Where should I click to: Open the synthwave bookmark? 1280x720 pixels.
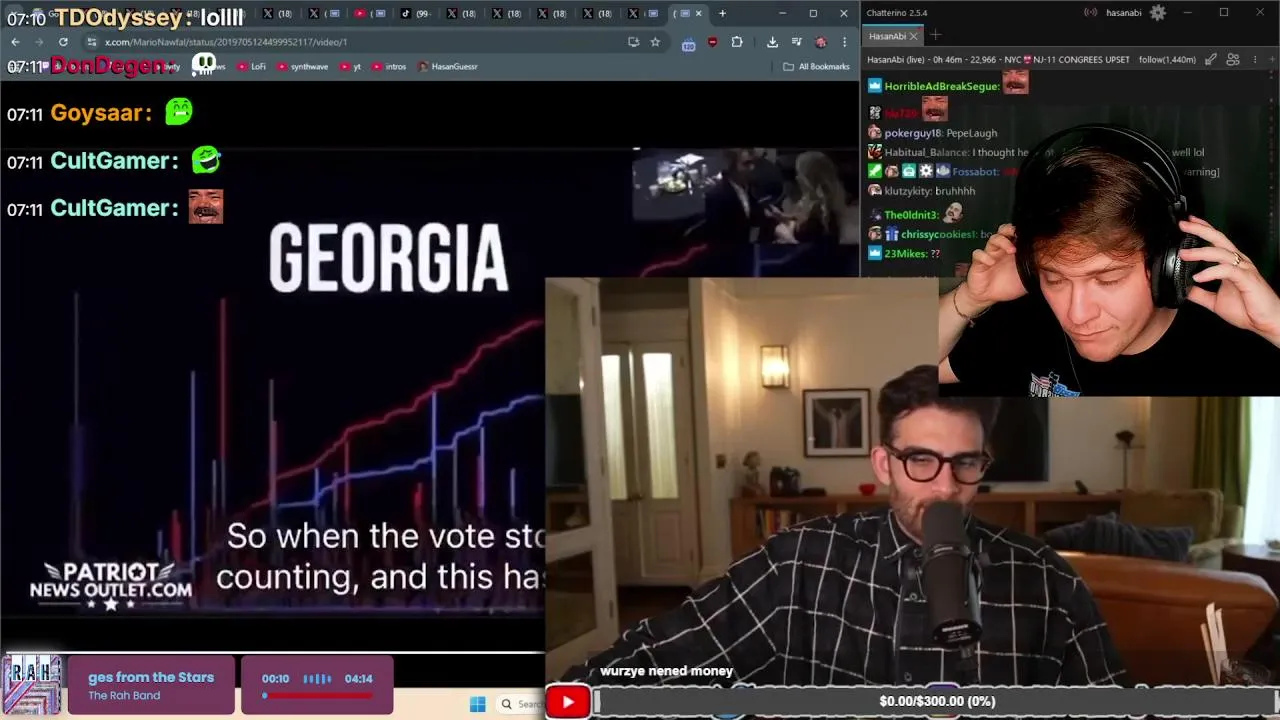tap(303, 66)
